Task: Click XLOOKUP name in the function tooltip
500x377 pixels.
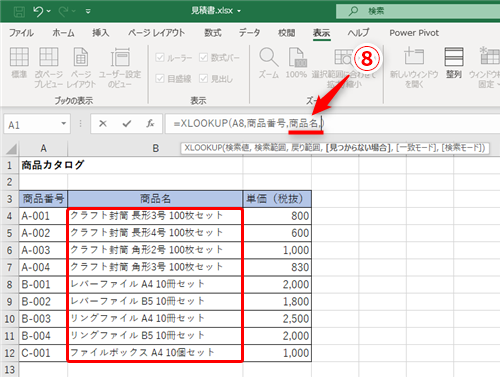Action: 203,148
